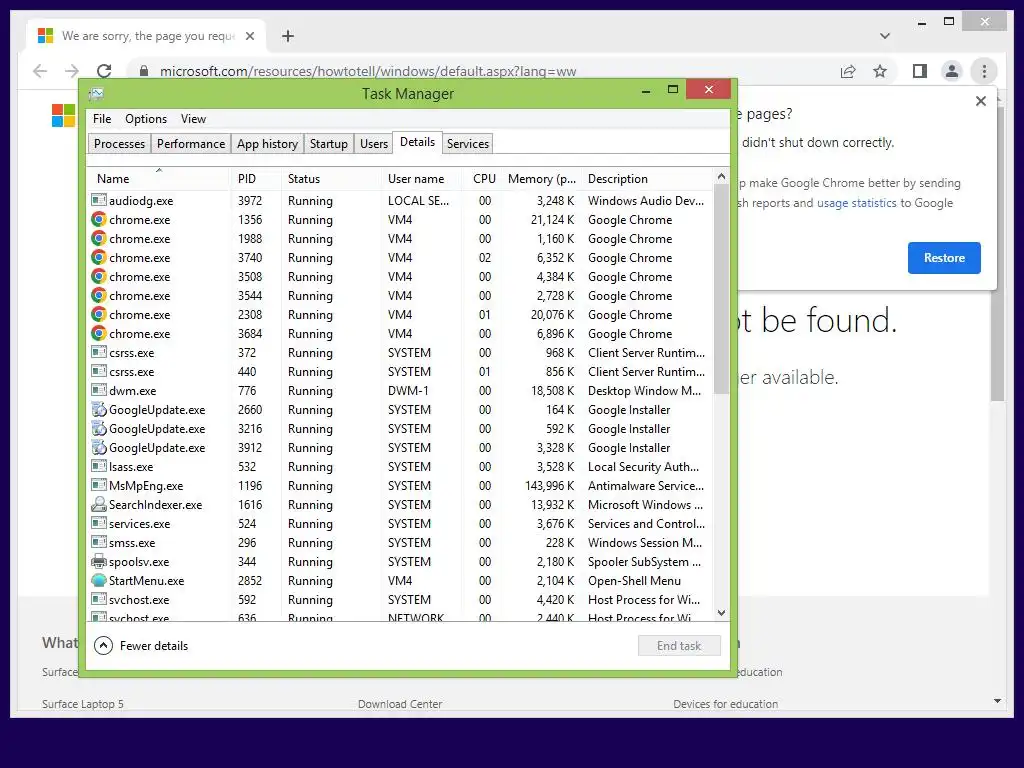Open Chrome side panel icon

click(920, 71)
